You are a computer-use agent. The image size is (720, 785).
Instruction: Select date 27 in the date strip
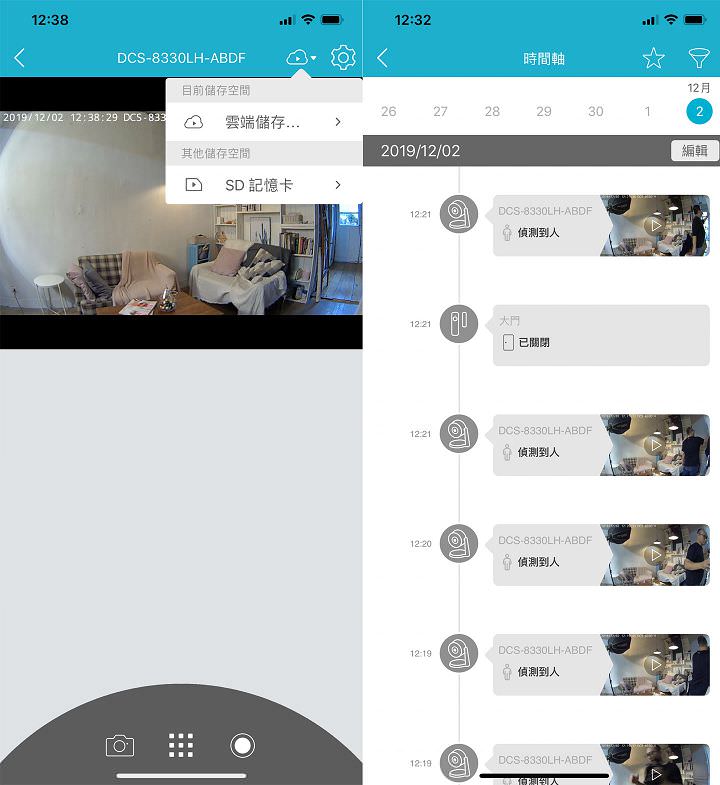click(440, 111)
